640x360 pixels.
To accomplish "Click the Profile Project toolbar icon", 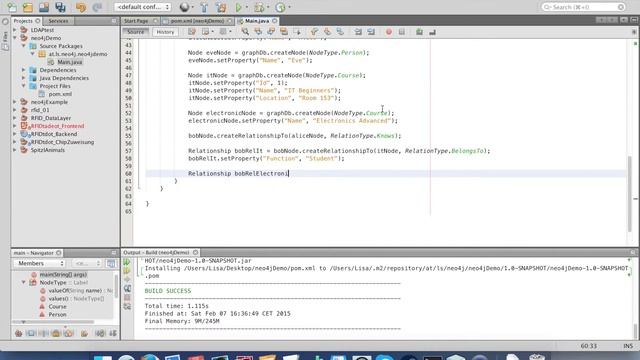I will click(x=280, y=7).
